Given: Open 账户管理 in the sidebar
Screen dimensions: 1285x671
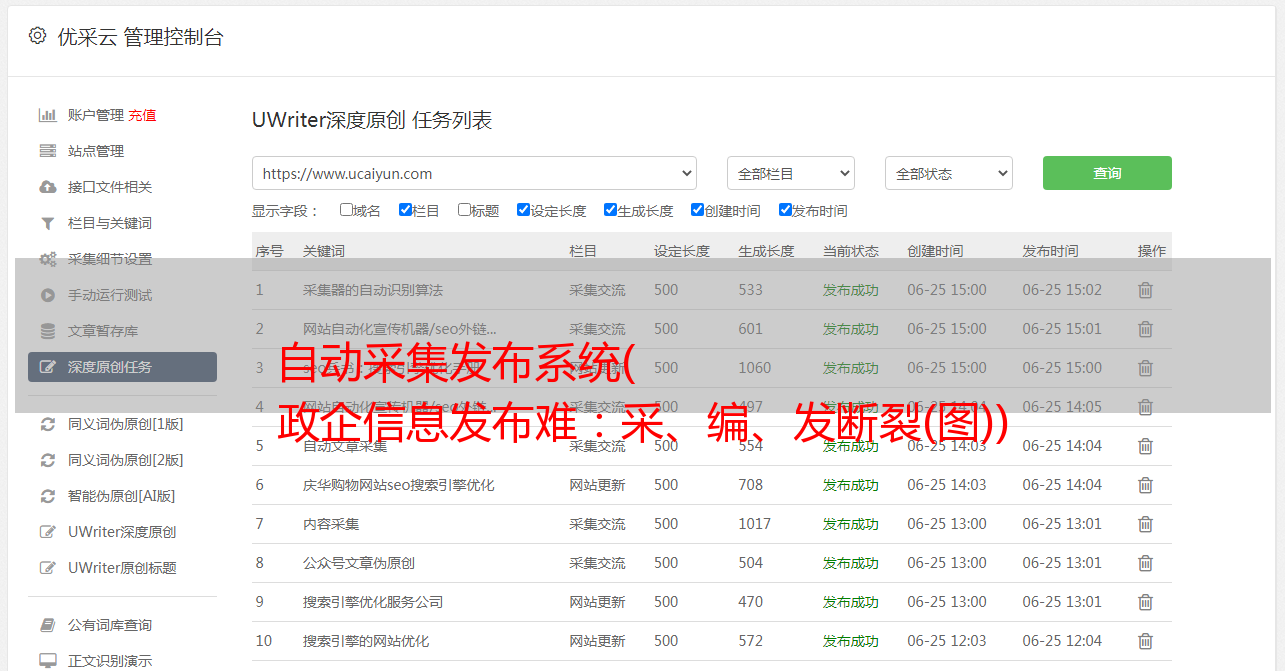Looking at the screenshot, I should (x=96, y=115).
